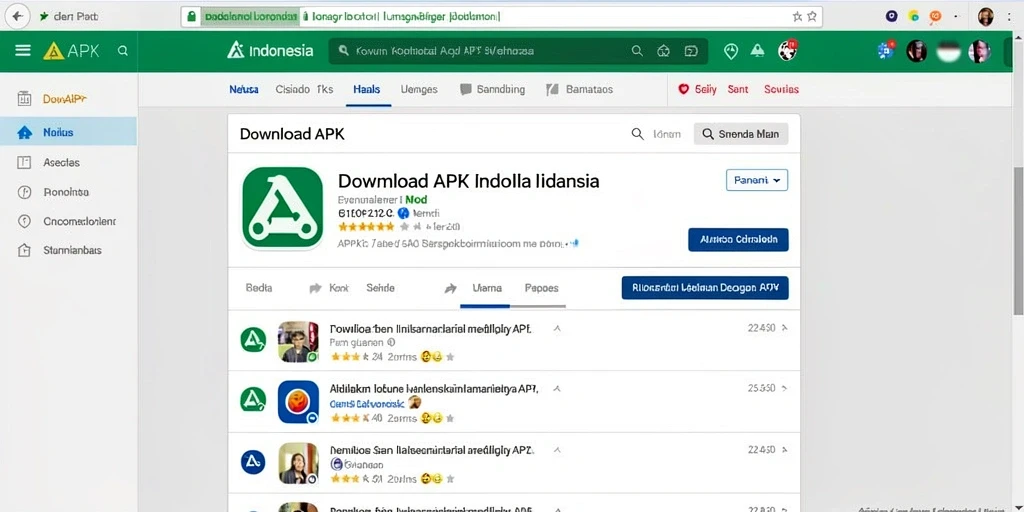Click the bookmark star in the address bar

coord(812,16)
